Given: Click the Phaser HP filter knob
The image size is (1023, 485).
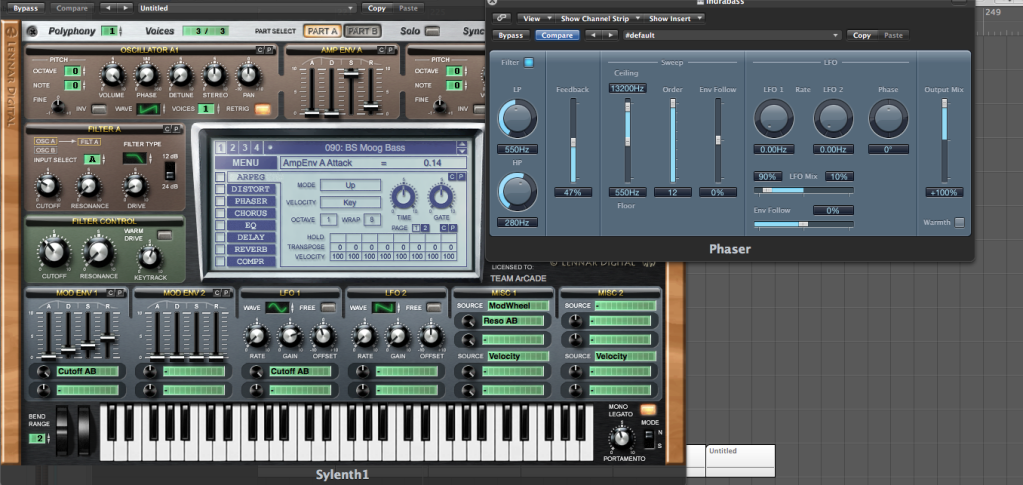Looking at the screenshot, I should [x=518, y=193].
